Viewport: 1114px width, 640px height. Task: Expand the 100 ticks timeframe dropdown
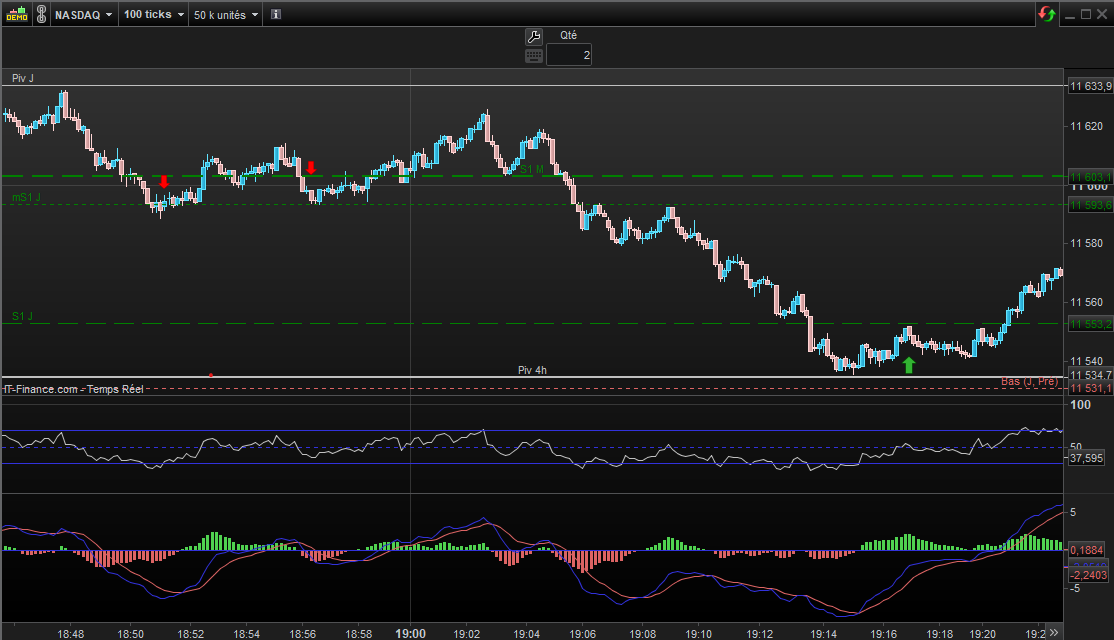coord(153,15)
